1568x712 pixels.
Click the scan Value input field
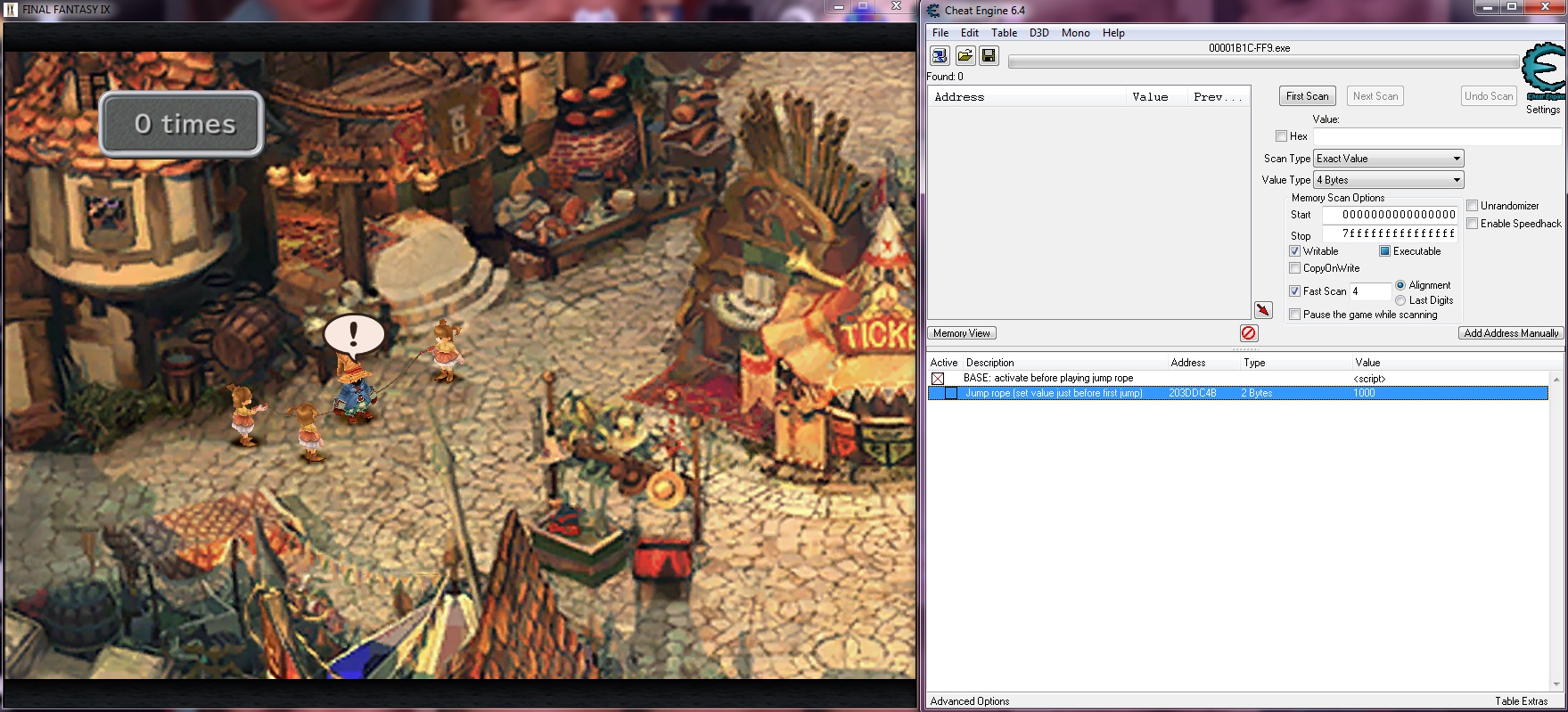[1437, 136]
